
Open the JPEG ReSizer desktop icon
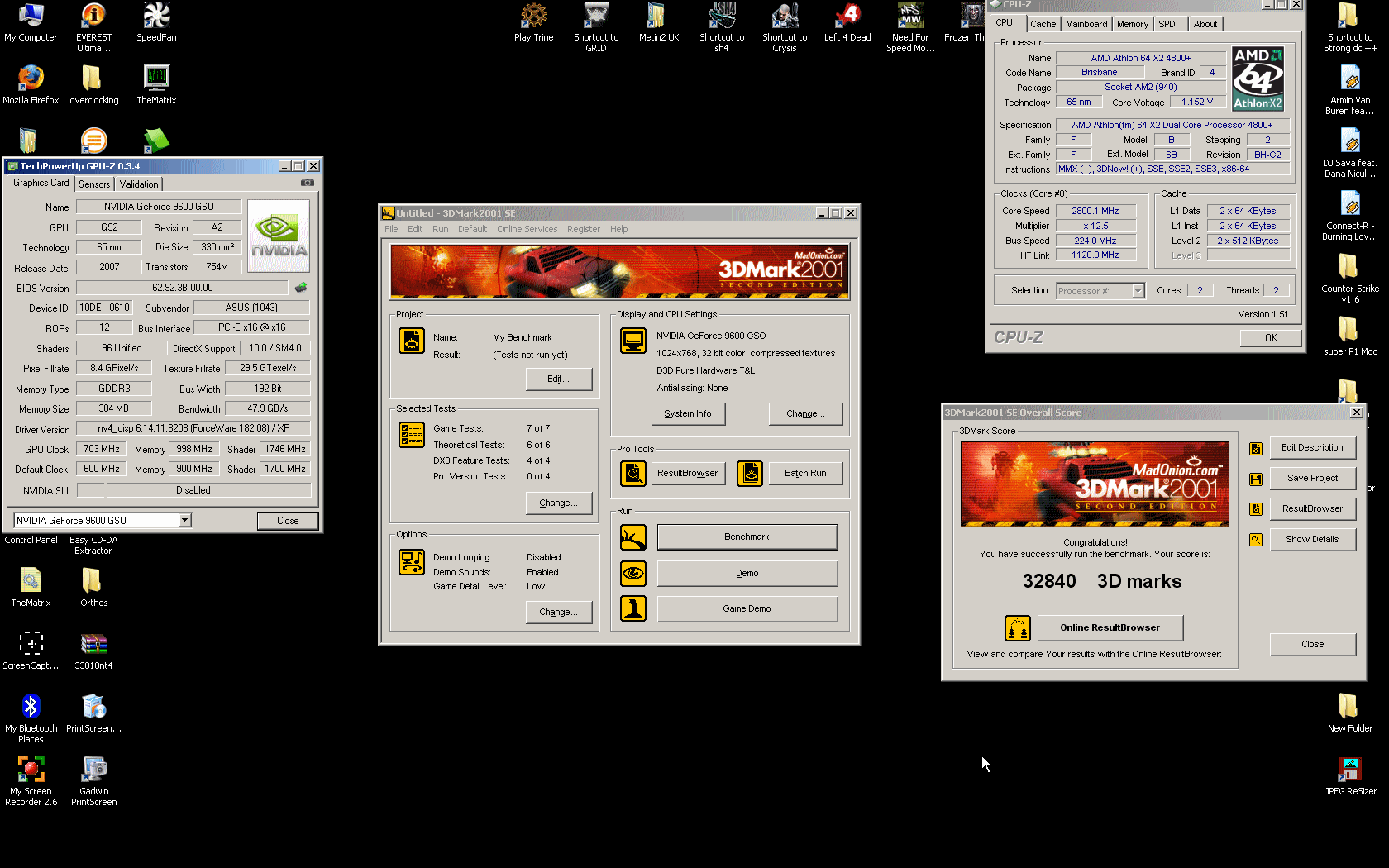1350,775
